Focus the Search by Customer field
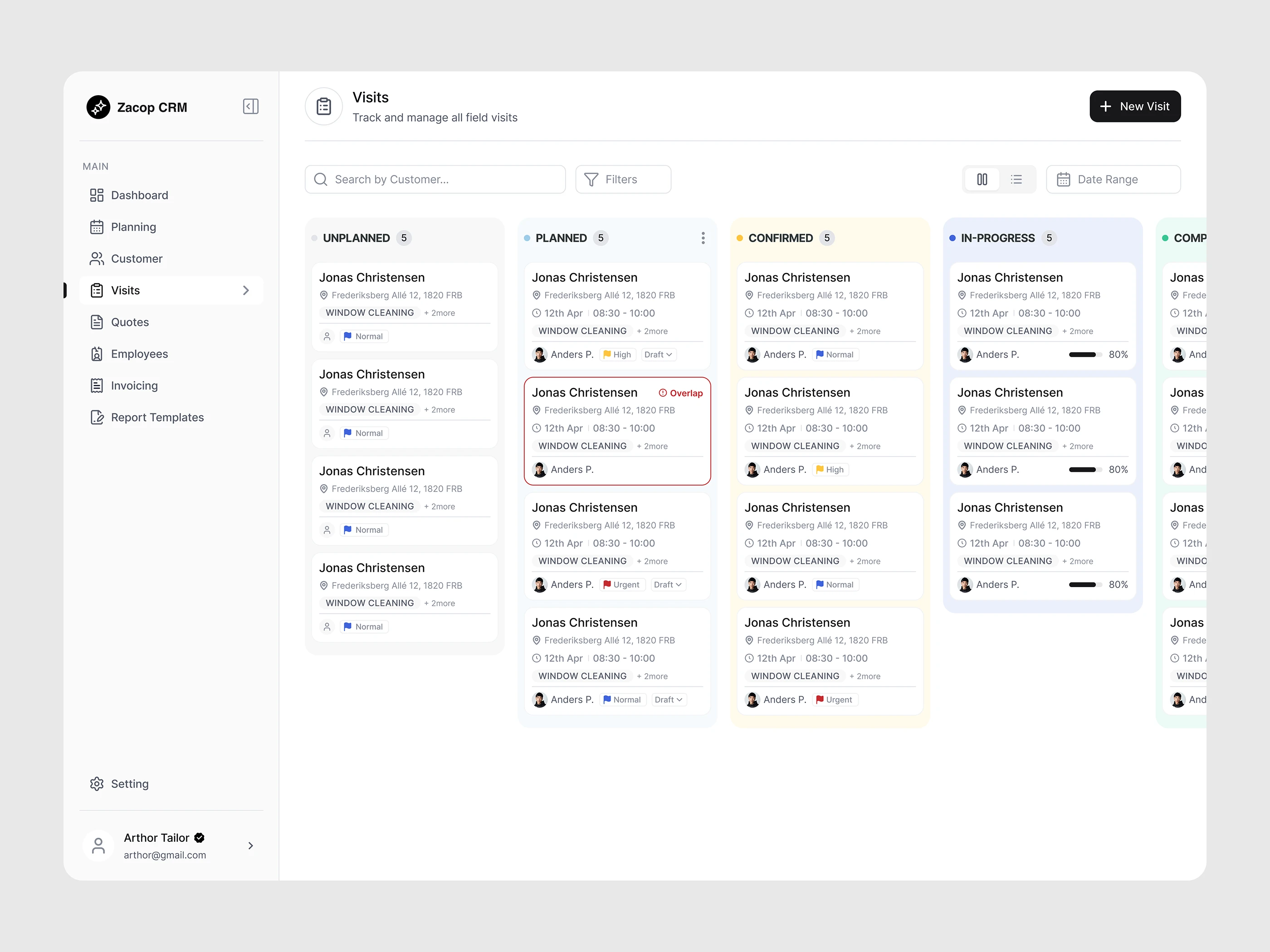This screenshot has height=952, width=1270. click(x=435, y=180)
